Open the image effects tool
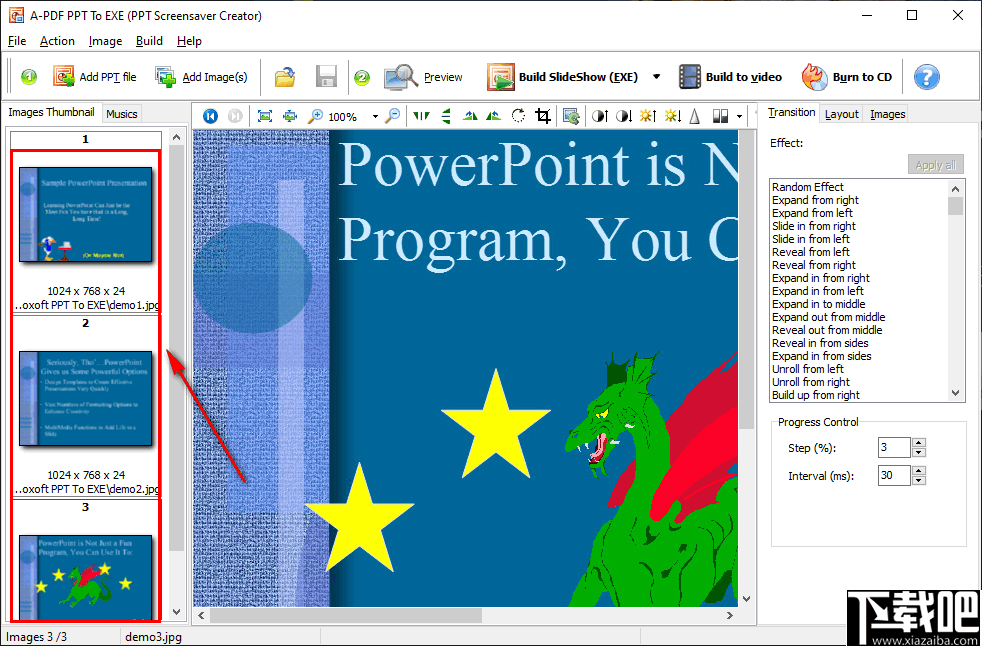982x646 pixels. (x=572, y=116)
